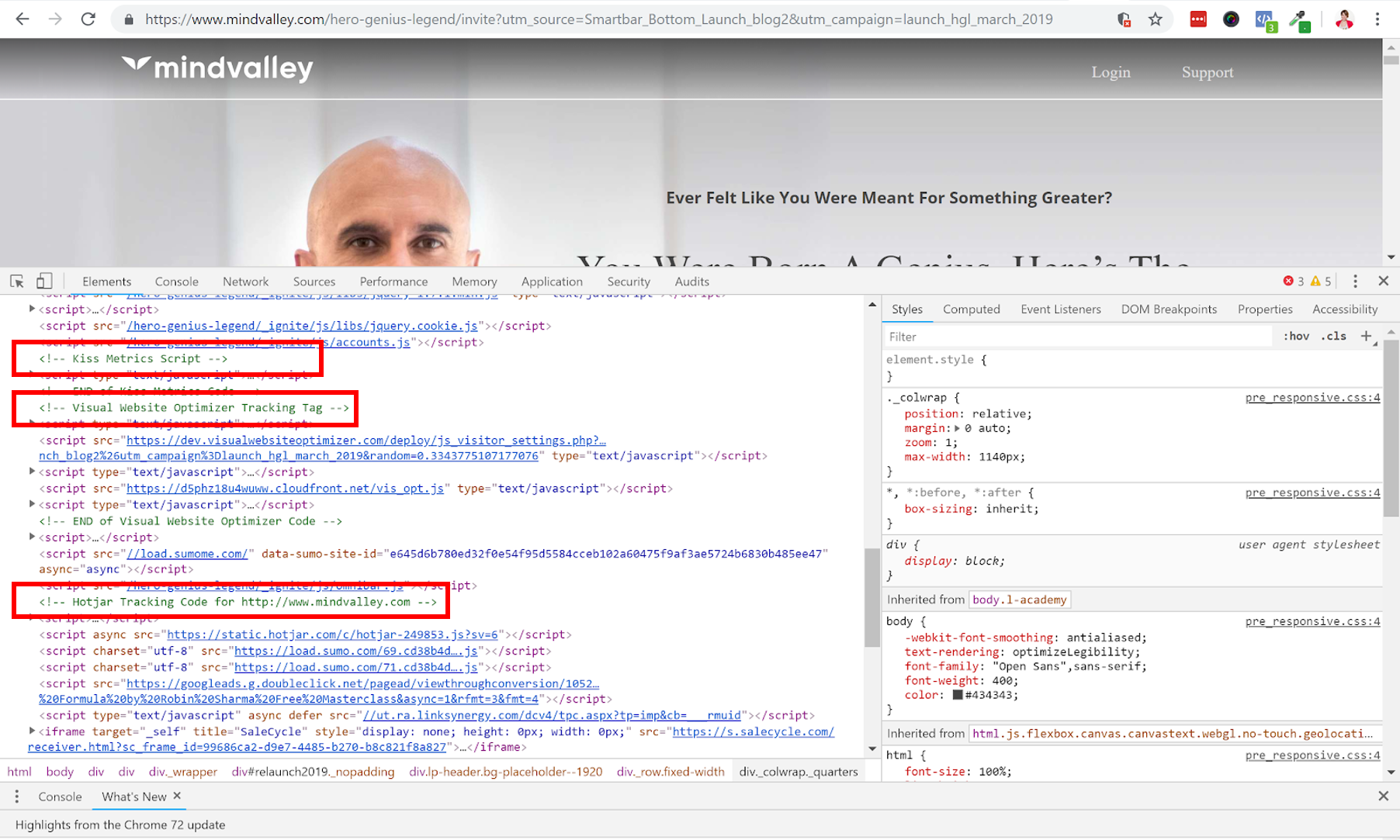
Task: Close the What's New tab
Action: 177,796
